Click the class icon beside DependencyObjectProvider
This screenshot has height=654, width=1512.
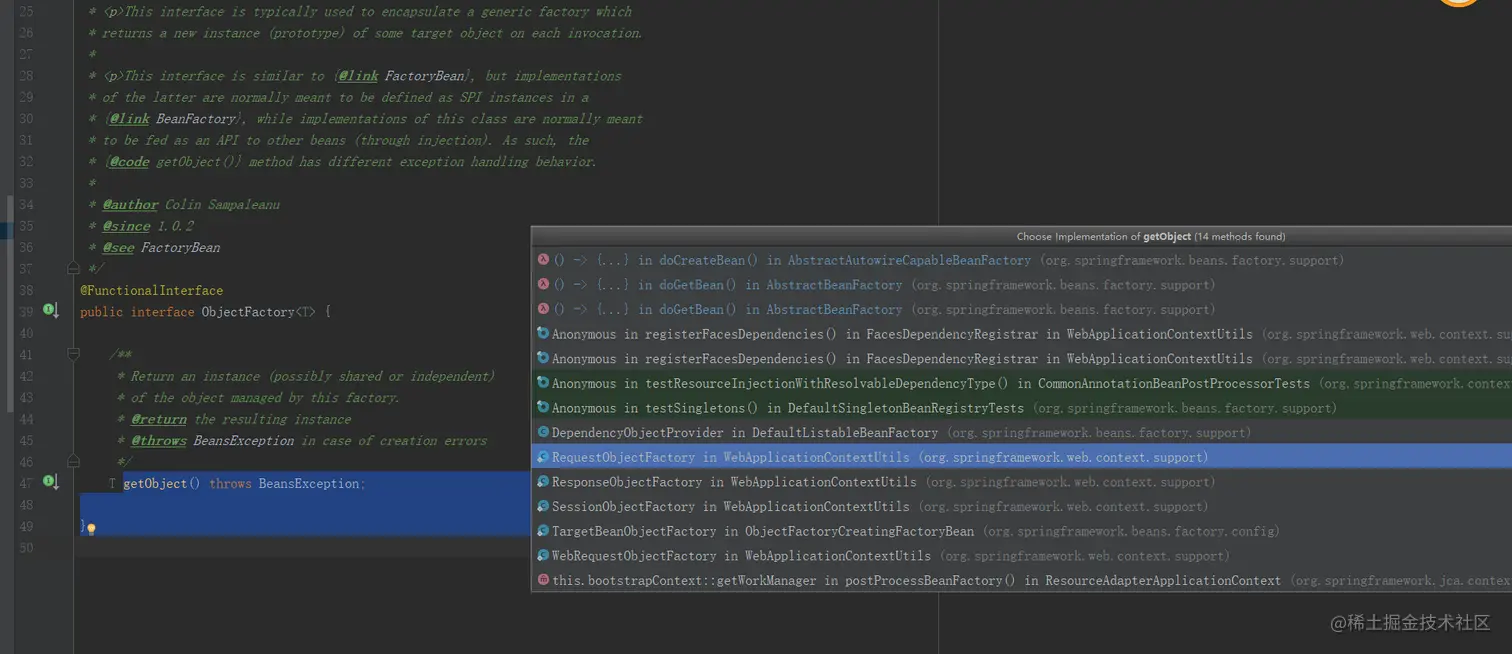click(x=543, y=432)
